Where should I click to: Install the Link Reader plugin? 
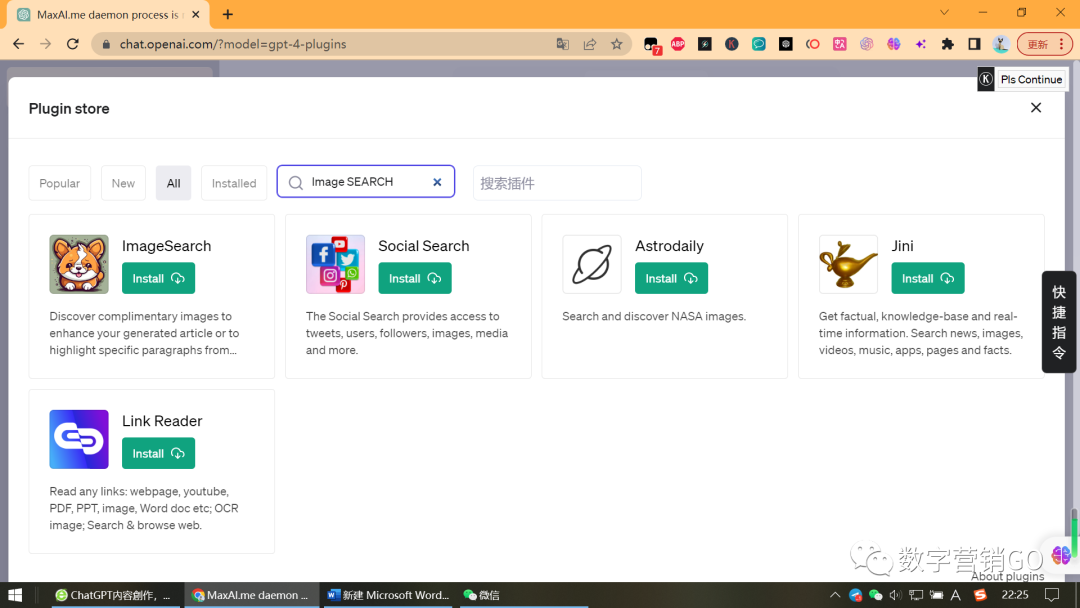pyautogui.click(x=158, y=453)
